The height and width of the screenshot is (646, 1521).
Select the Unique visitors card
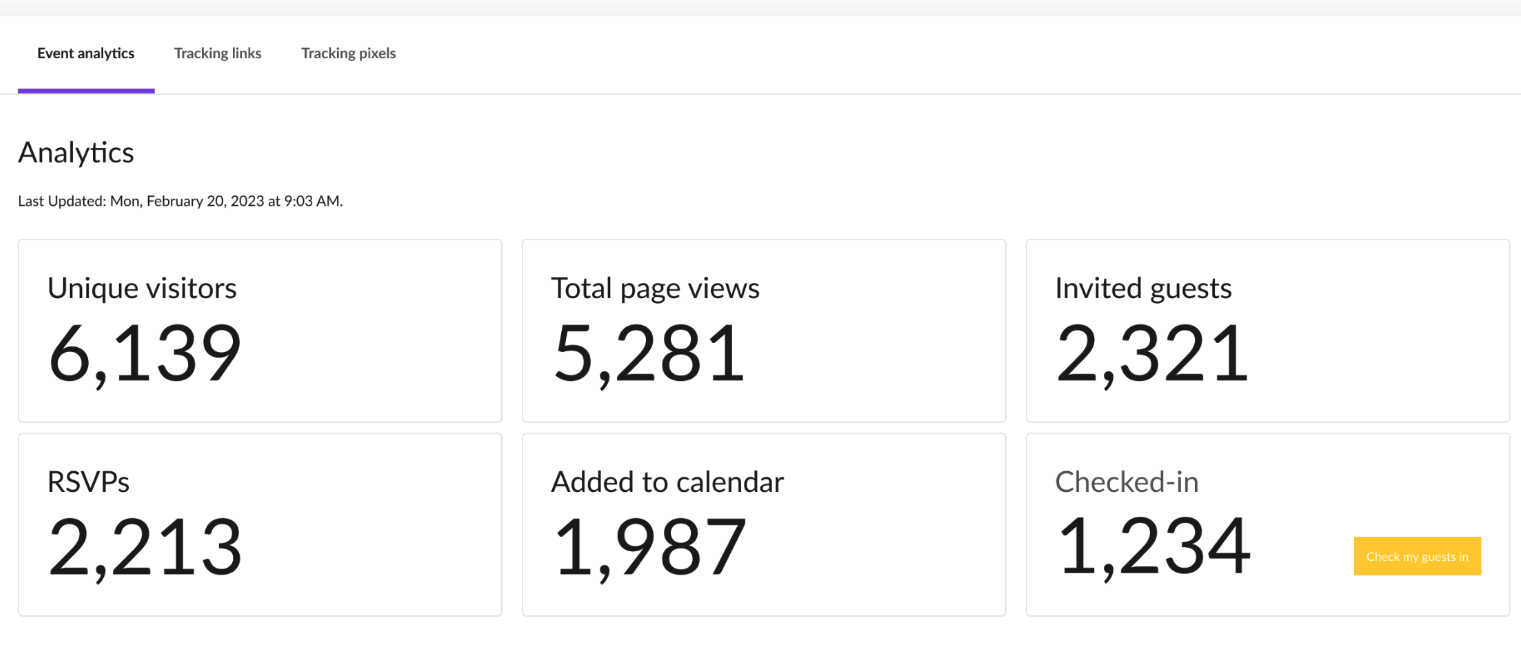coord(260,330)
